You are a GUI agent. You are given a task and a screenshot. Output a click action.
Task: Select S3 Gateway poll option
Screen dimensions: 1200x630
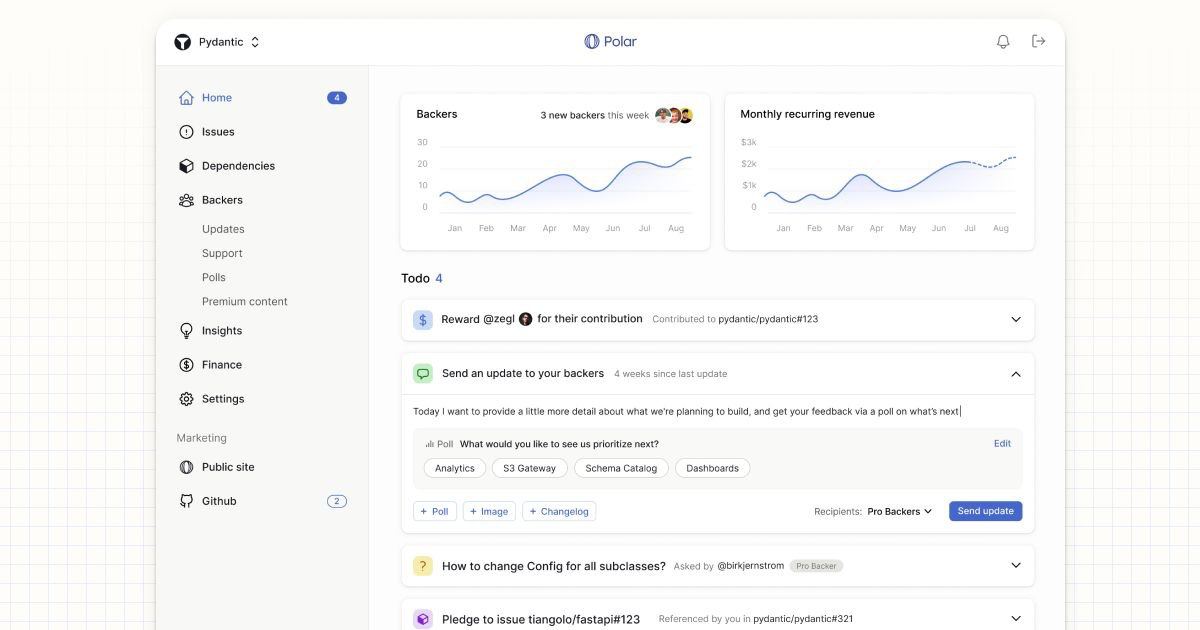point(529,468)
